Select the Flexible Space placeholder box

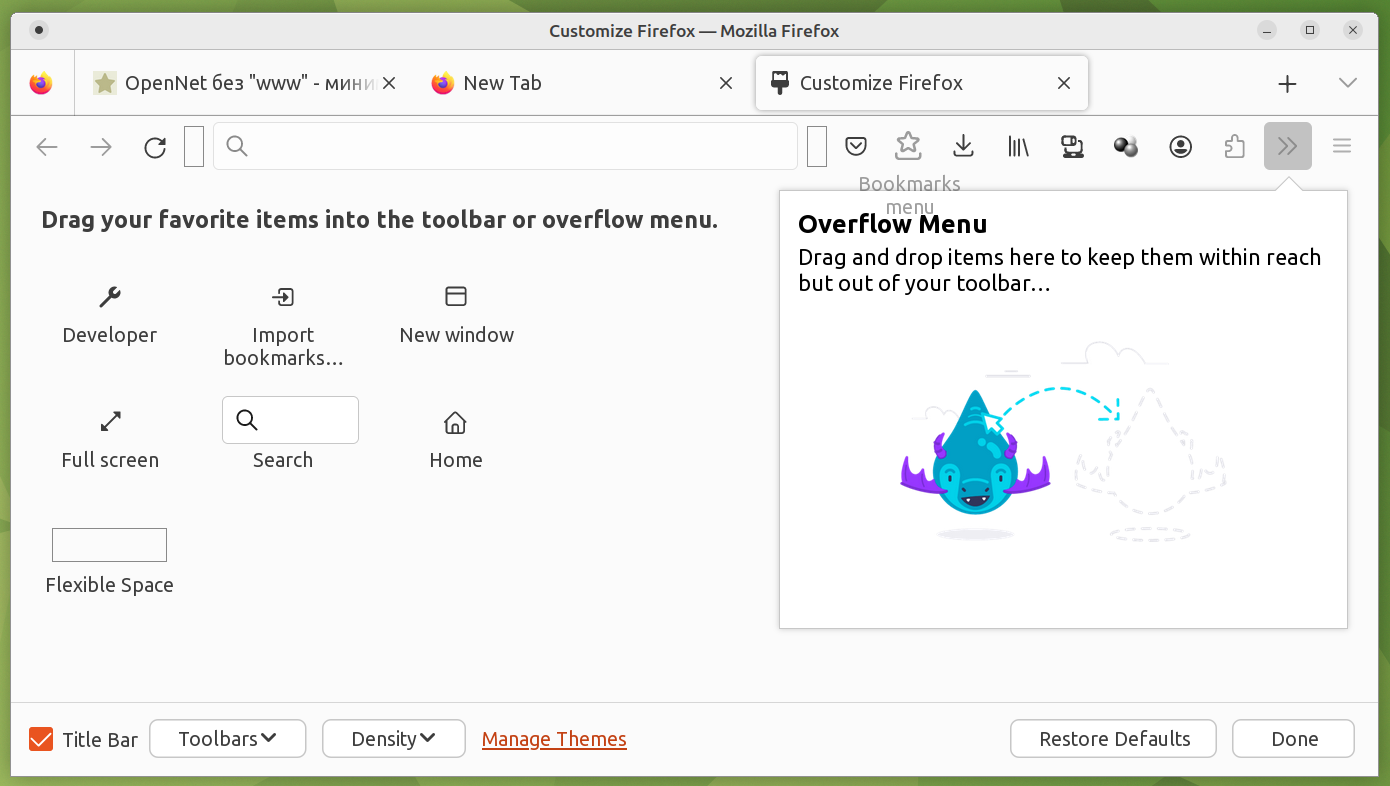click(x=109, y=545)
